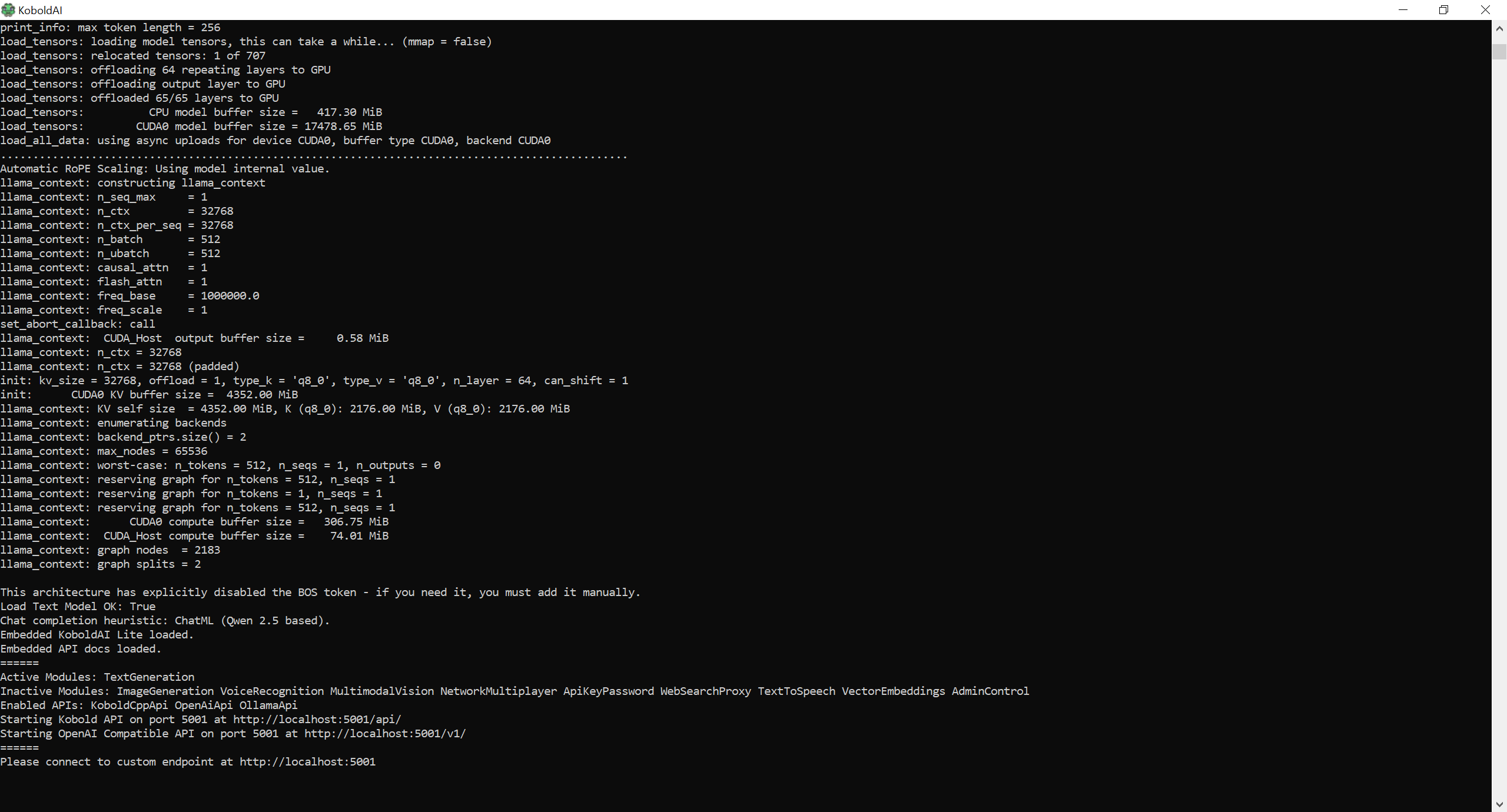Click the 'graph nodes = 2183' line

click(x=110, y=550)
